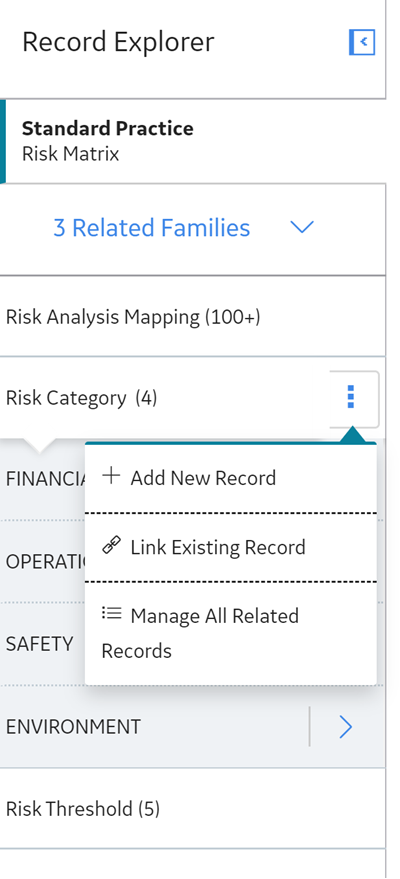The width and height of the screenshot is (400, 879).
Task: Select the OPERATIONAL risk category record
Action: click(x=45, y=562)
